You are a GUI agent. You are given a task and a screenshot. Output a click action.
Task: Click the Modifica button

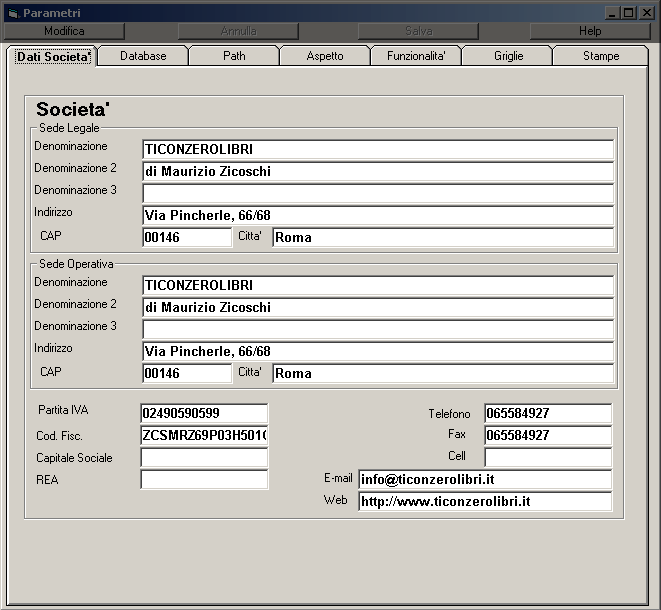[64, 31]
